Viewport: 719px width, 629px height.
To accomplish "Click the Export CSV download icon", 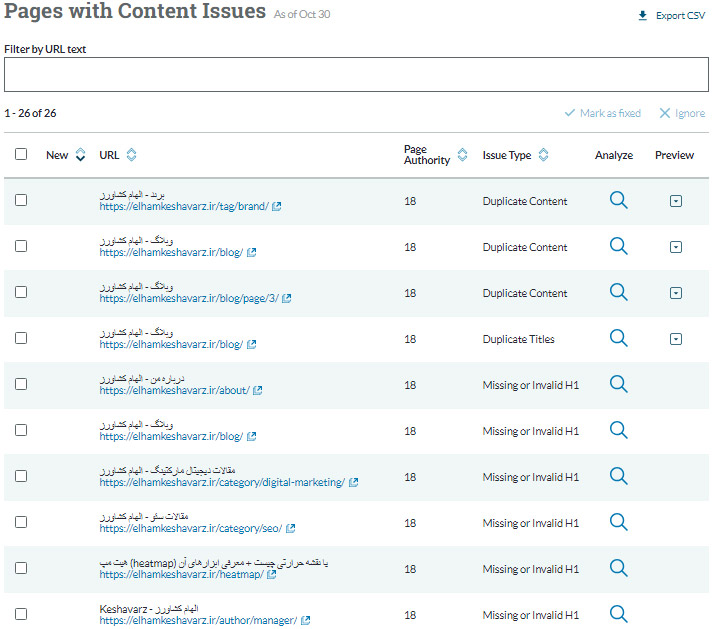I will [643, 16].
